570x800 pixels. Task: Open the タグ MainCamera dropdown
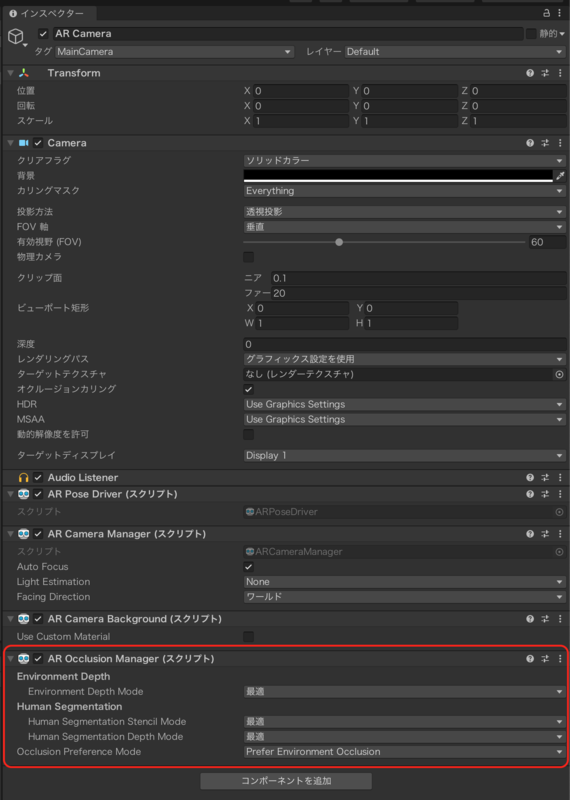point(174,52)
